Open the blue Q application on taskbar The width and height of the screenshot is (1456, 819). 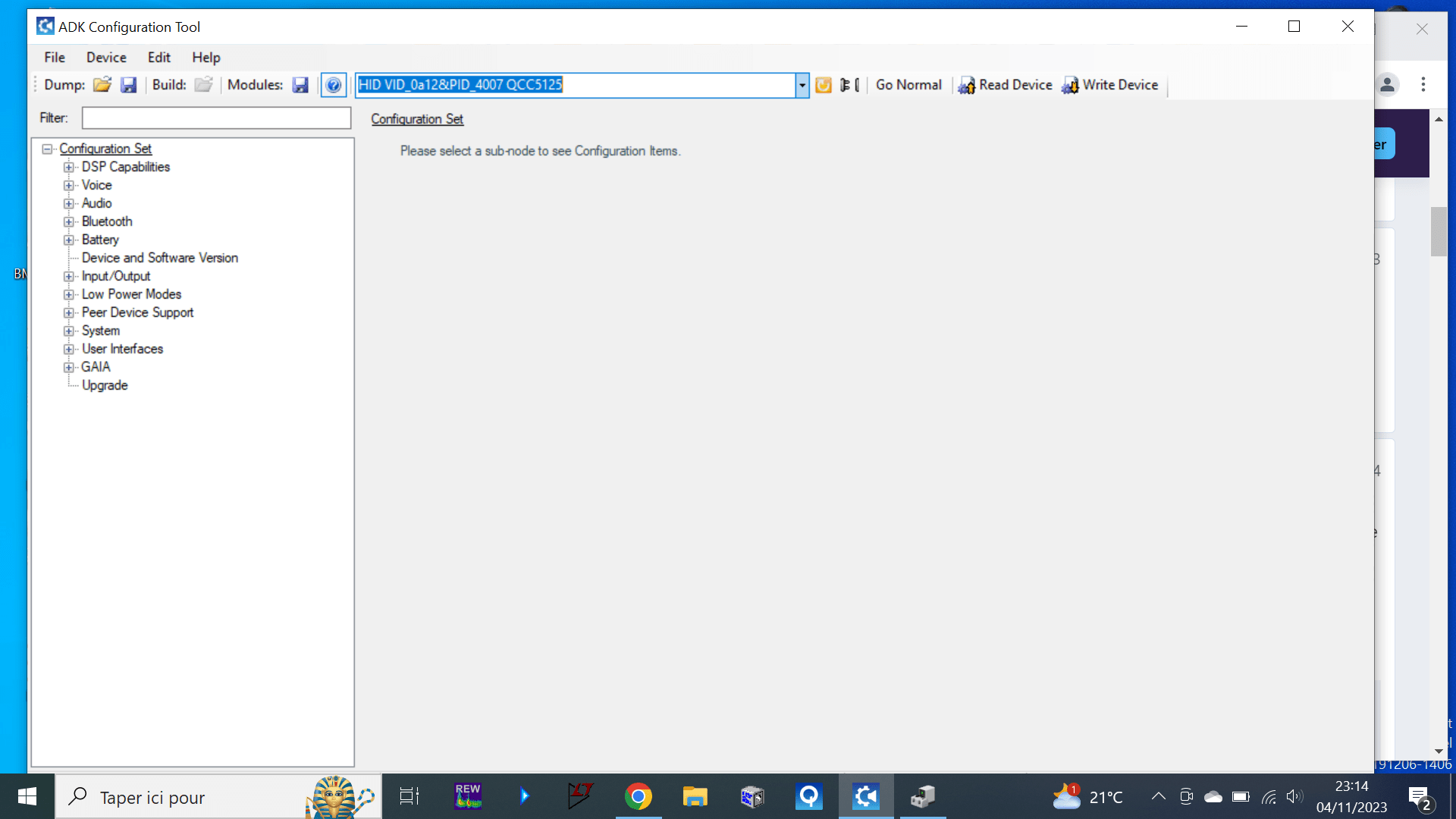point(809,796)
